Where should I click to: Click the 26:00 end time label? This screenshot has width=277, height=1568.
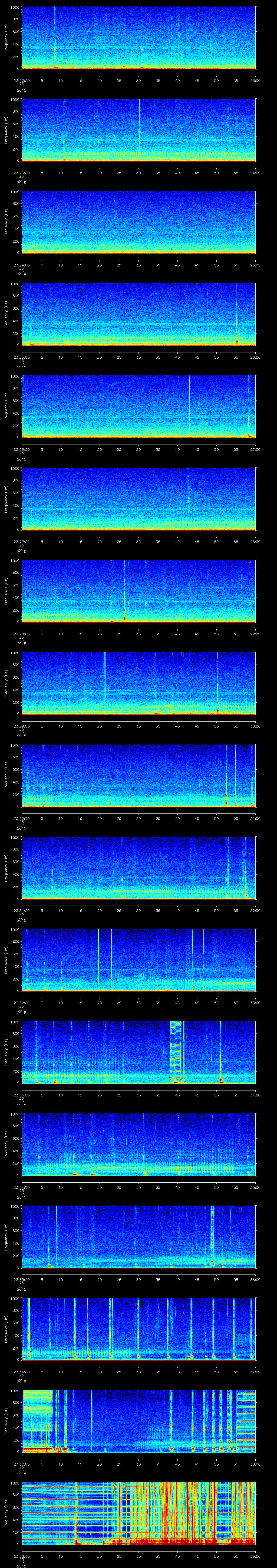[x=255, y=357]
